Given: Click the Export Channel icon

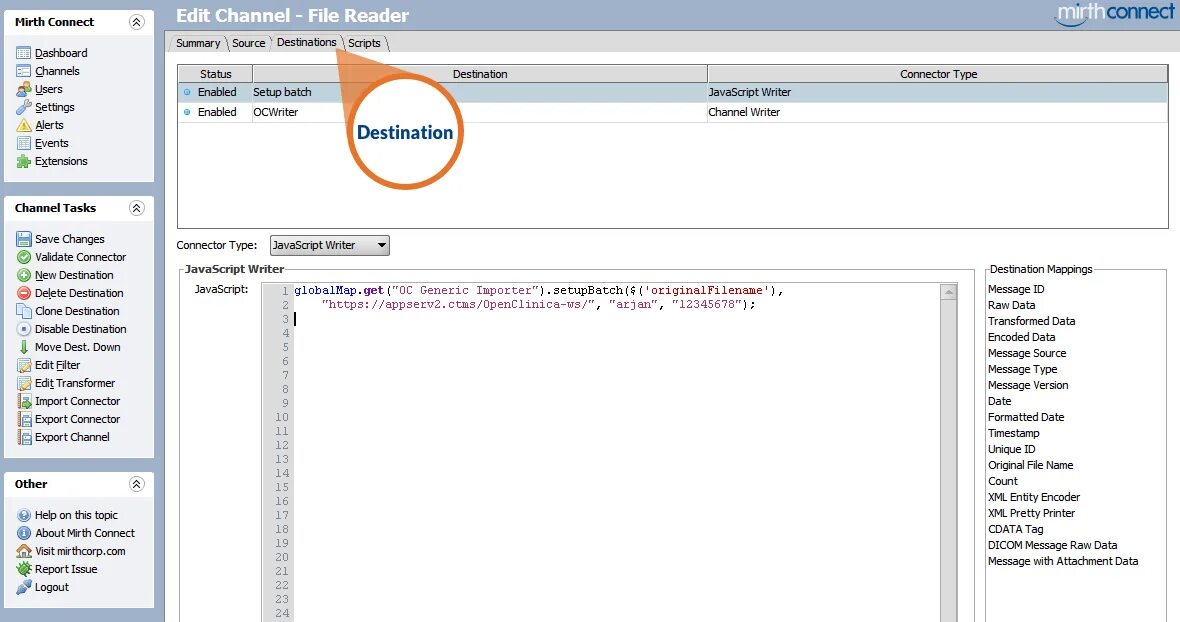Looking at the screenshot, I should pos(23,438).
